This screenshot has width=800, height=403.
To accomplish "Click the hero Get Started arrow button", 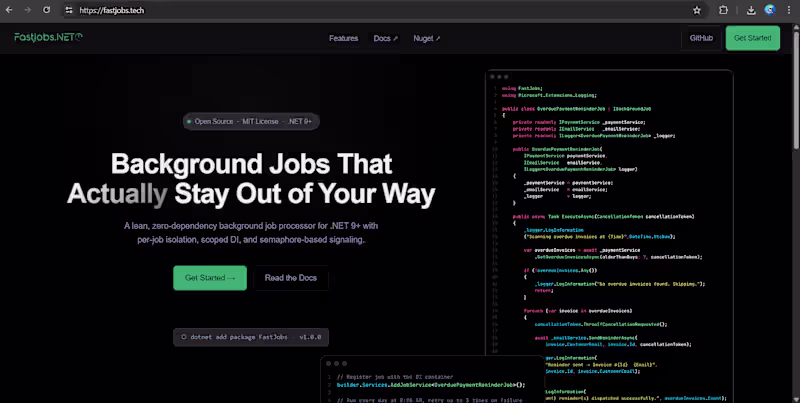I will click(x=210, y=278).
